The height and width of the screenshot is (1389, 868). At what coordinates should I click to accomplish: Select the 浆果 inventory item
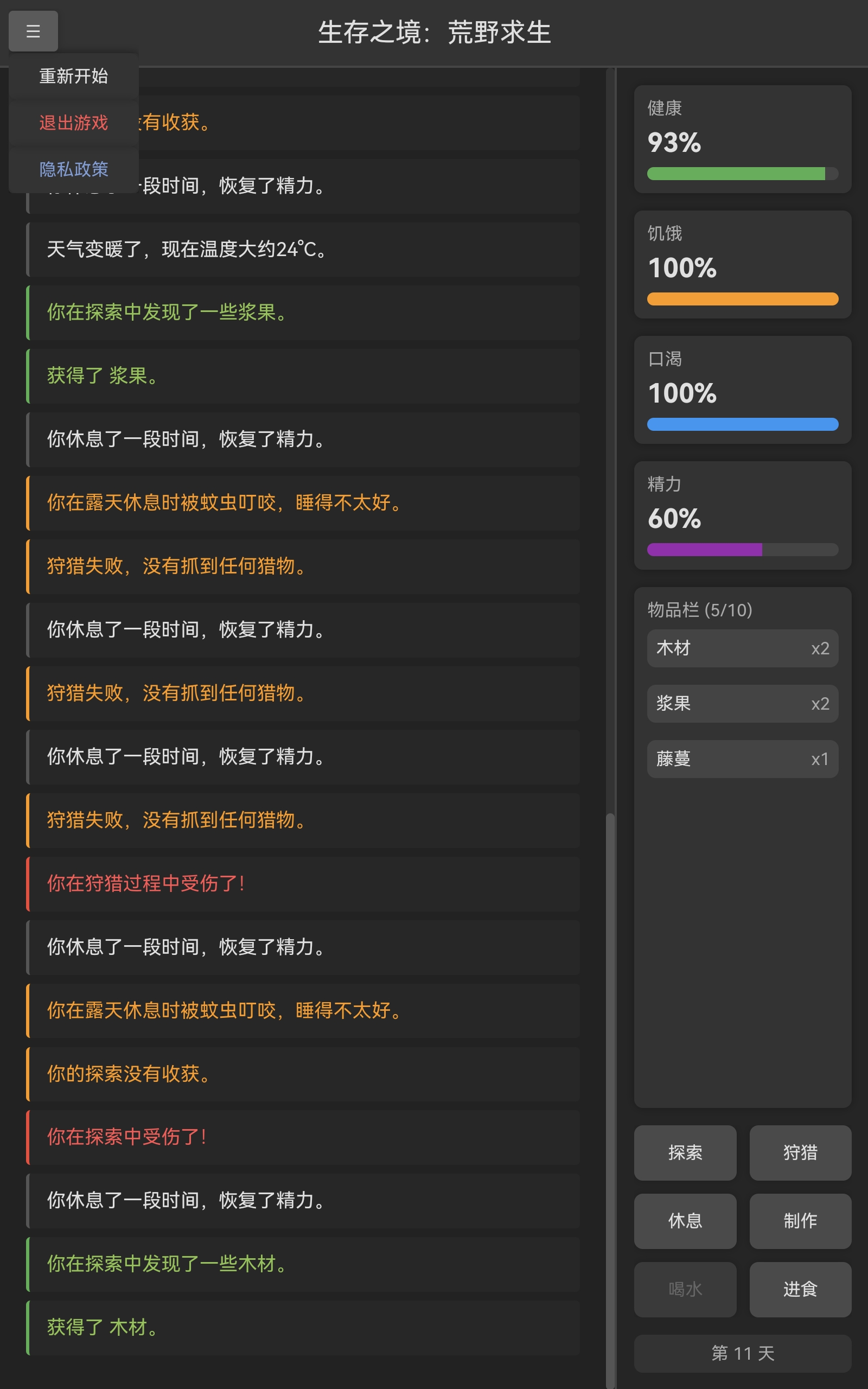point(742,704)
